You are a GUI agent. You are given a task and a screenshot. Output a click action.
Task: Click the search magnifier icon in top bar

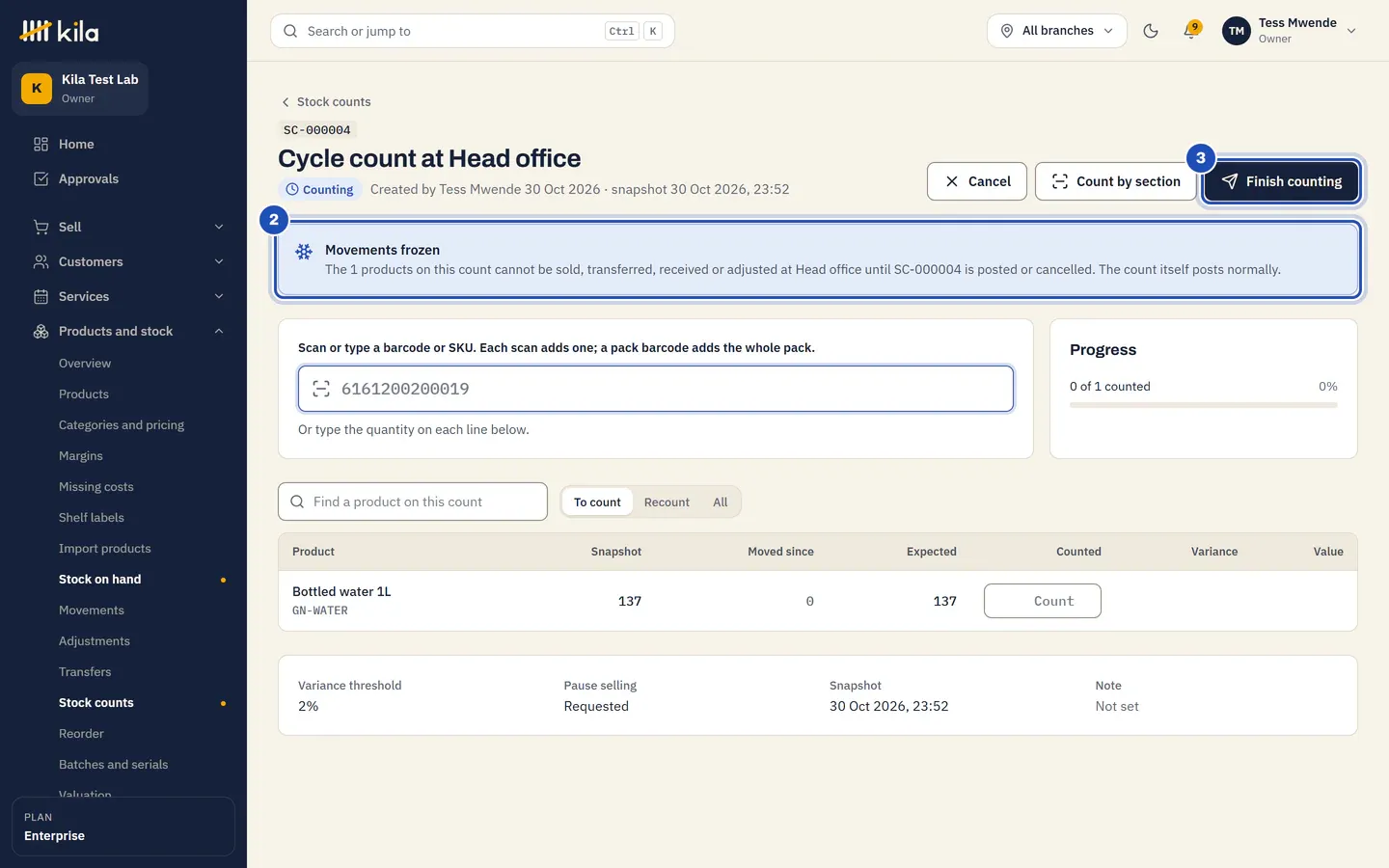tap(290, 31)
